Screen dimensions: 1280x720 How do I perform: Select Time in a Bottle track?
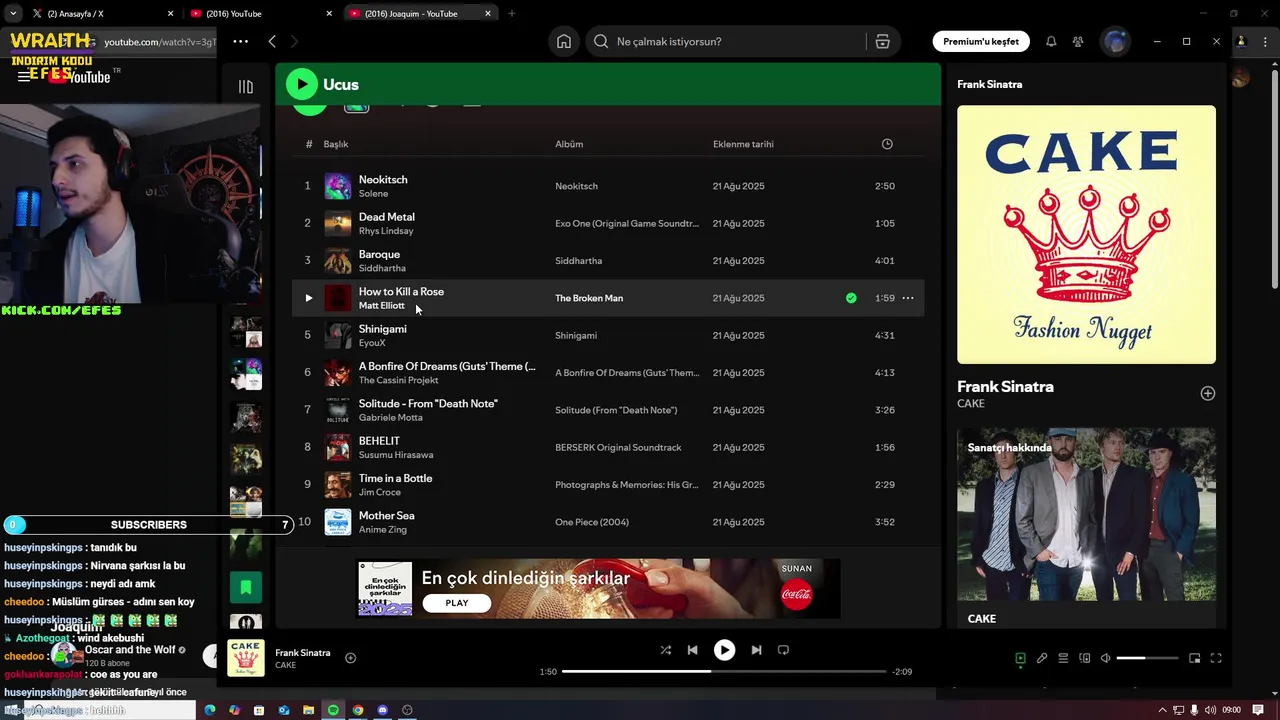click(x=608, y=484)
